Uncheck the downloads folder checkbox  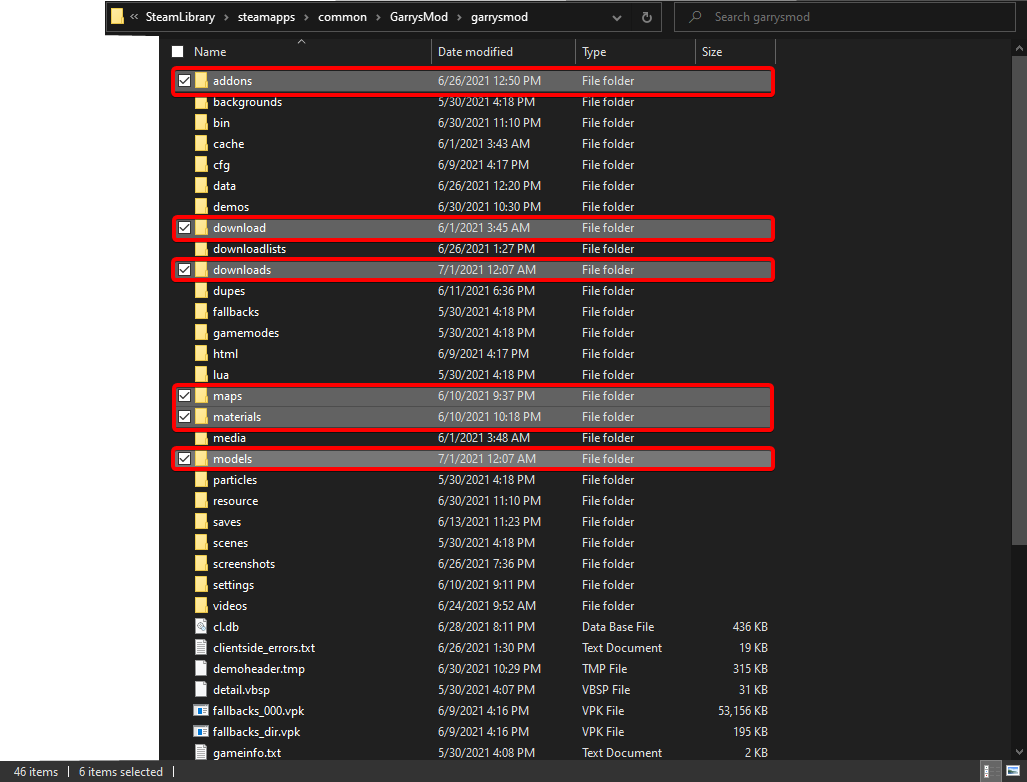pos(184,269)
